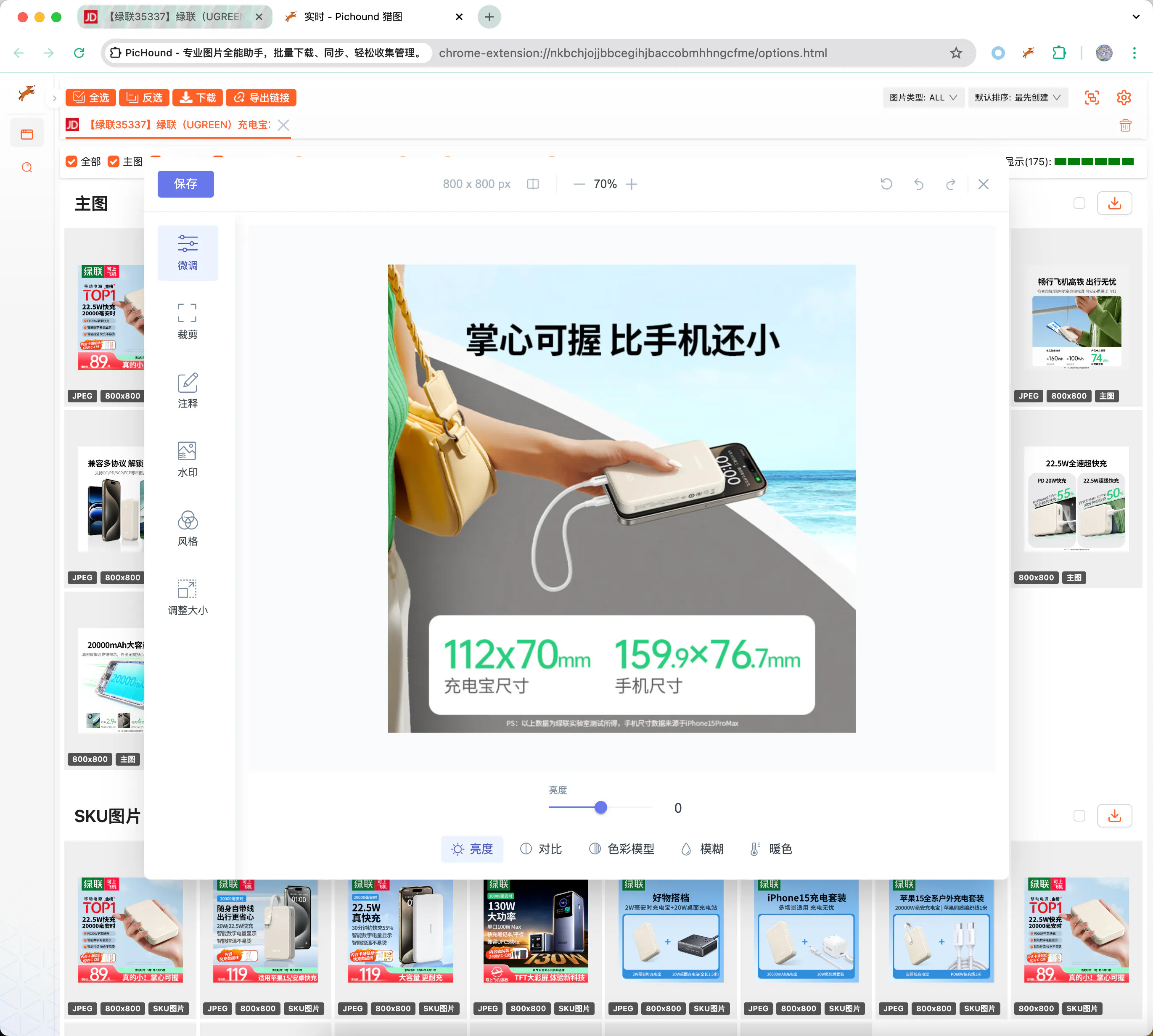Toggle the 全部 checkbox
The height and width of the screenshot is (1036, 1153).
pyautogui.click(x=72, y=161)
